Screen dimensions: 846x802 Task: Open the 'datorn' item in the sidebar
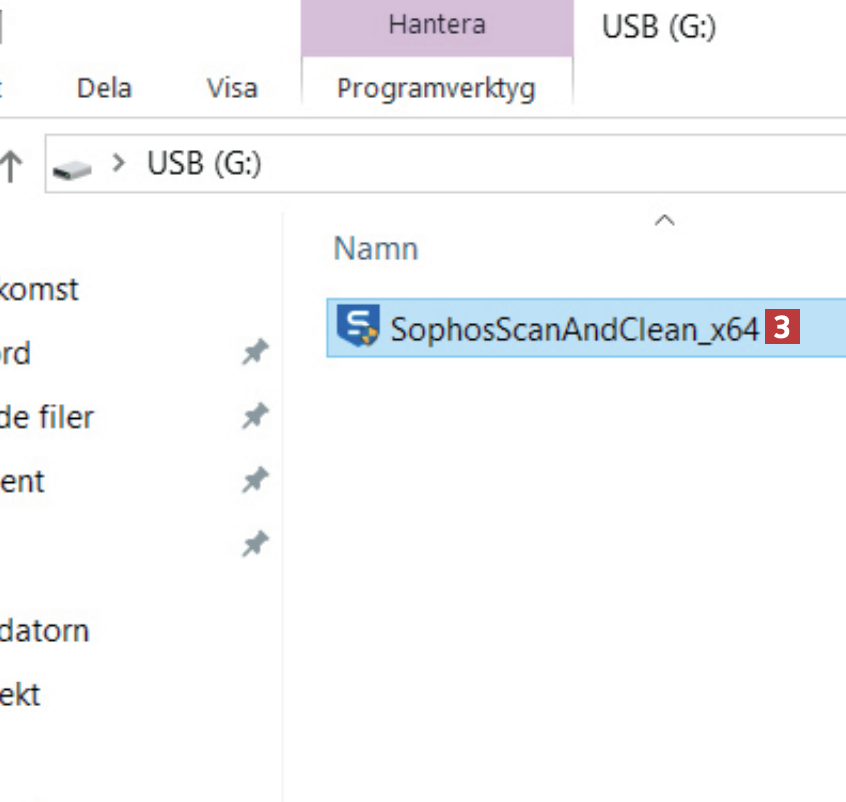point(44,631)
